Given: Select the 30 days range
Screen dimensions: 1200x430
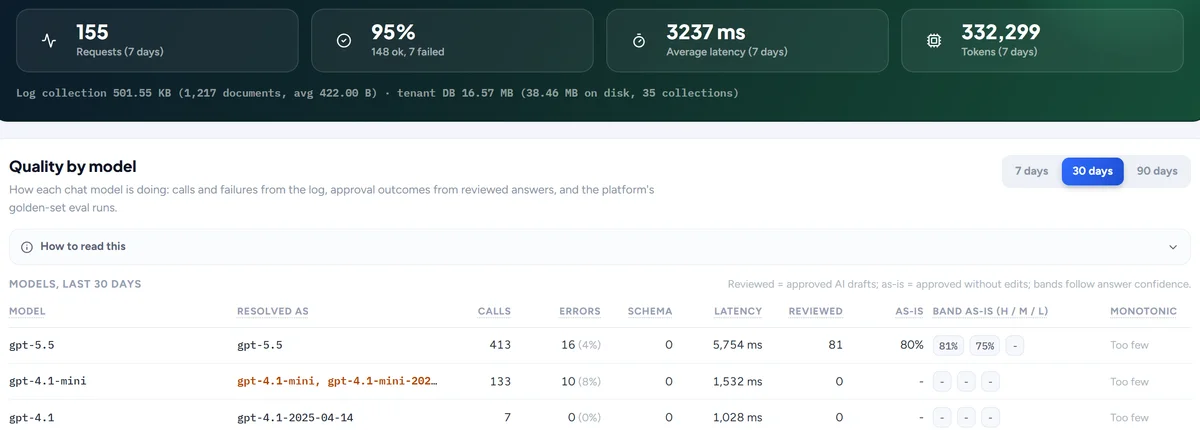Looking at the screenshot, I should (1092, 171).
